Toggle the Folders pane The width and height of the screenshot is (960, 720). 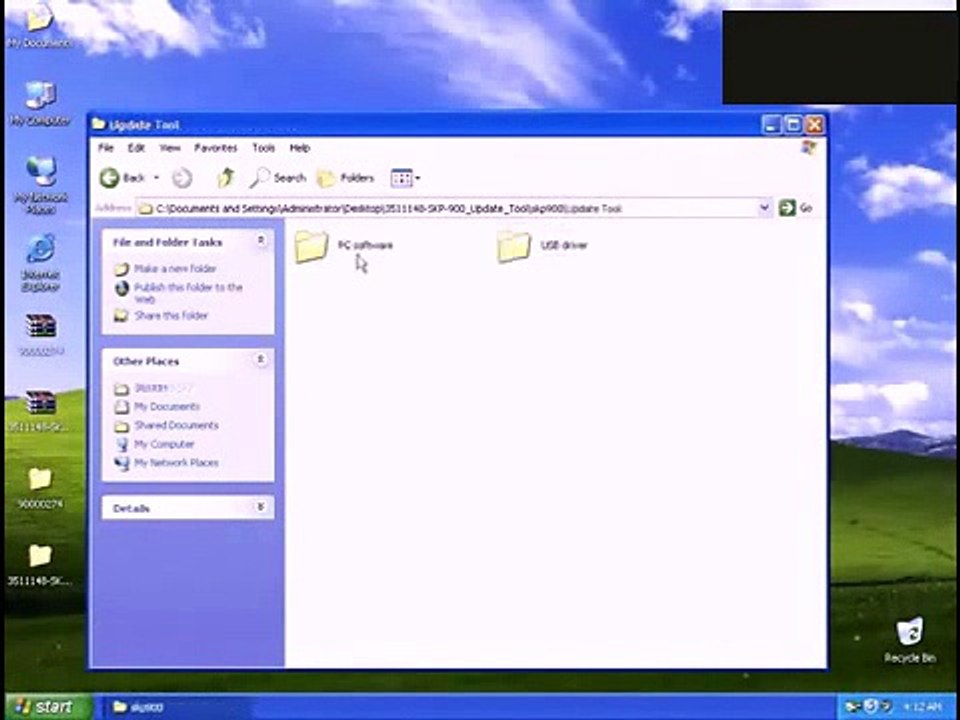click(345, 178)
